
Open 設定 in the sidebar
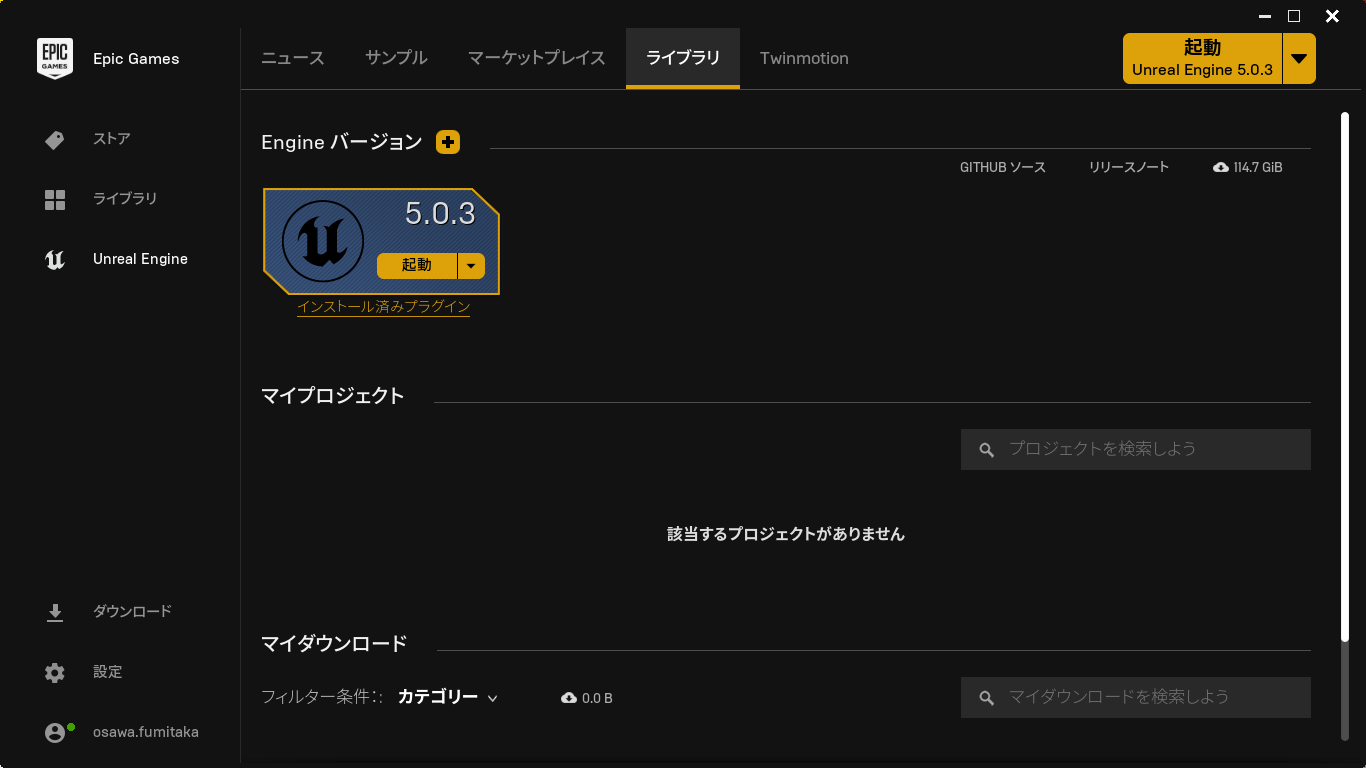(107, 672)
